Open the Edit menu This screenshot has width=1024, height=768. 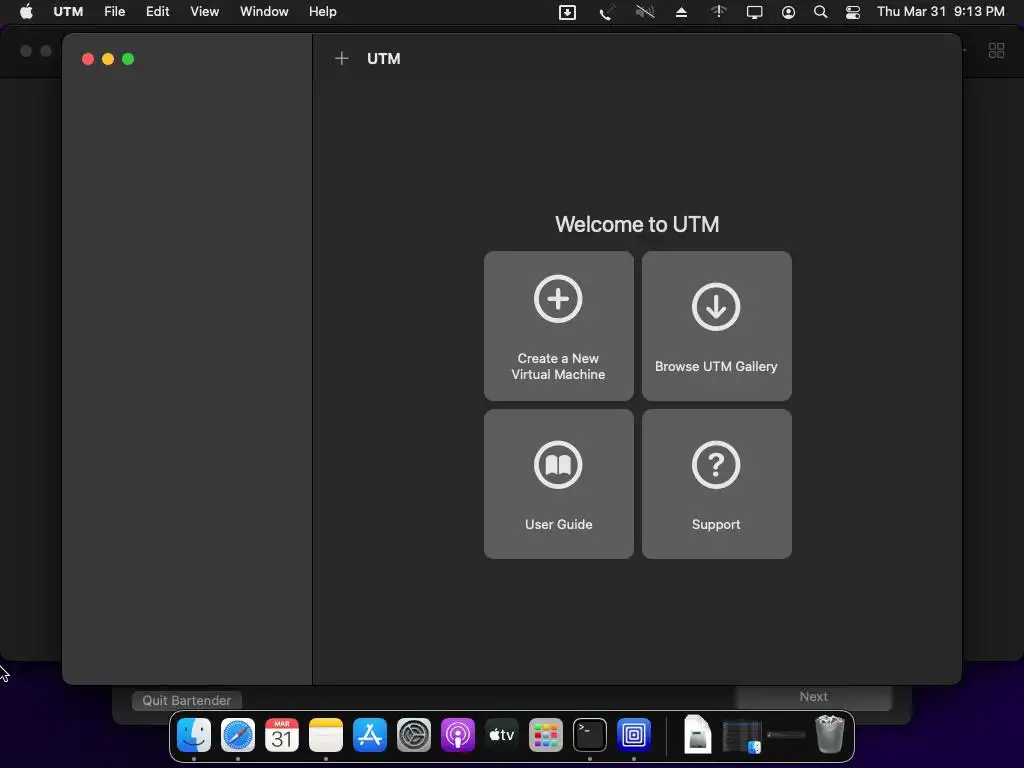[x=157, y=12]
